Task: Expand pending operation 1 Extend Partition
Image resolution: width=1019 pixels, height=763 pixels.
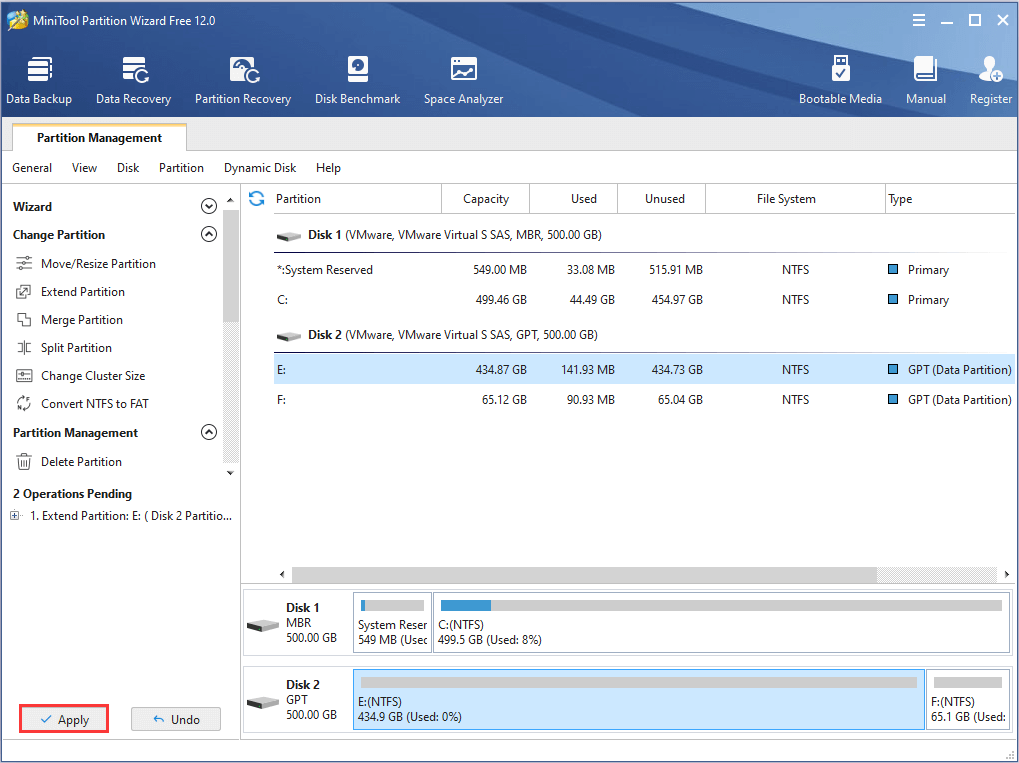Action: pyautogui.click(x=14, y=515)
